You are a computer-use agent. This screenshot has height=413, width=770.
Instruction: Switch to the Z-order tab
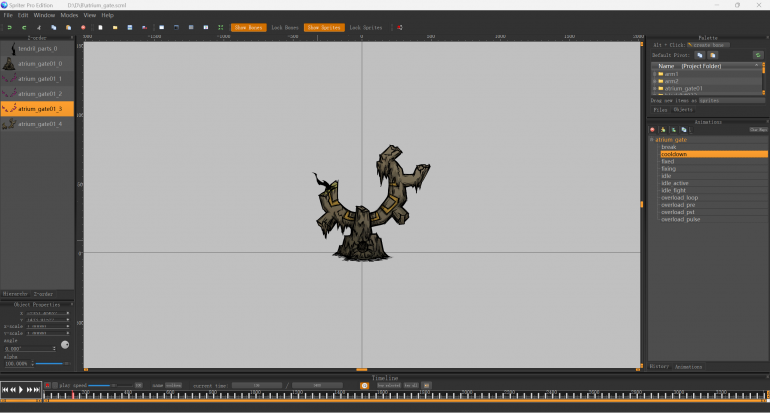tap(43, 294)
